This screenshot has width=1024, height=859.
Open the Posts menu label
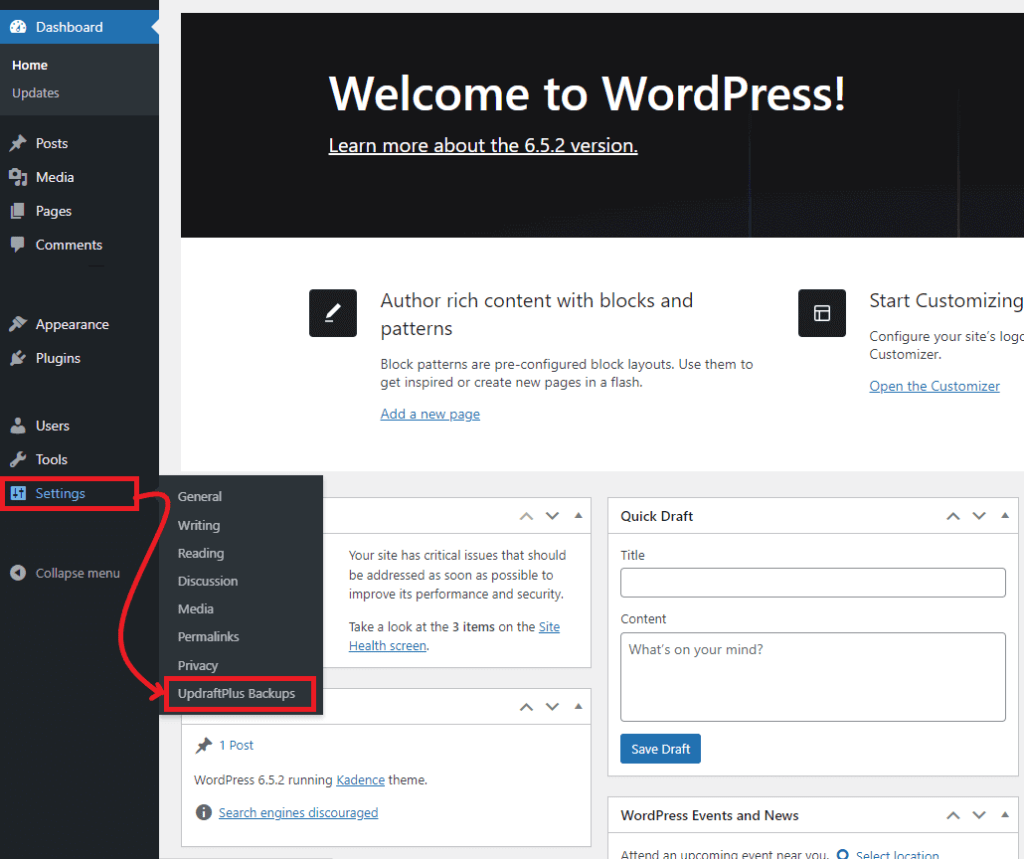(x=52, y=143)
